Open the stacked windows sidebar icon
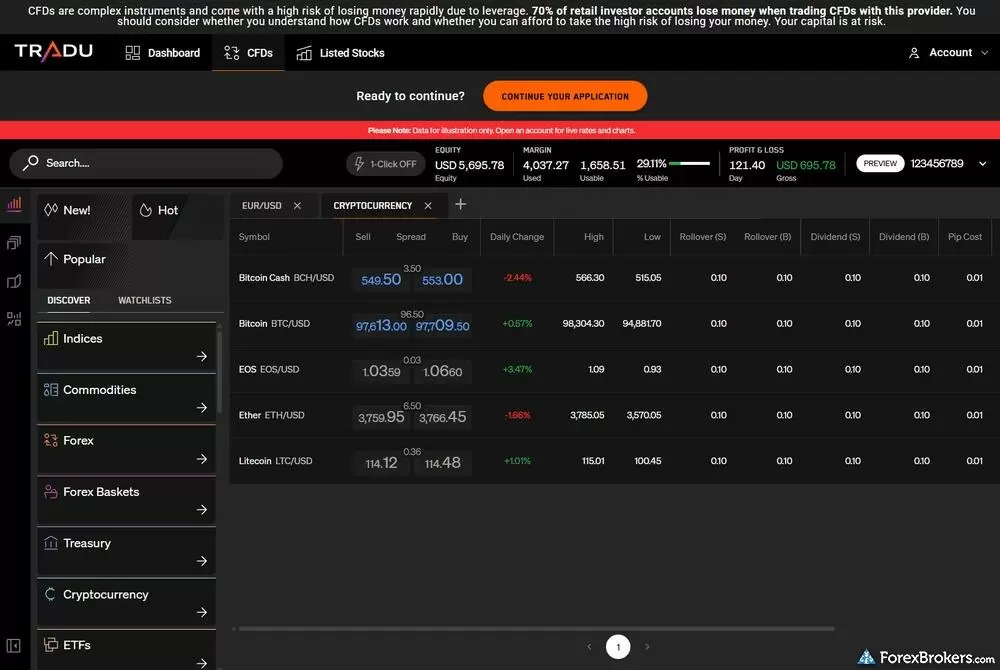The width and height of the screenshot is (1000, 670). 14,242
